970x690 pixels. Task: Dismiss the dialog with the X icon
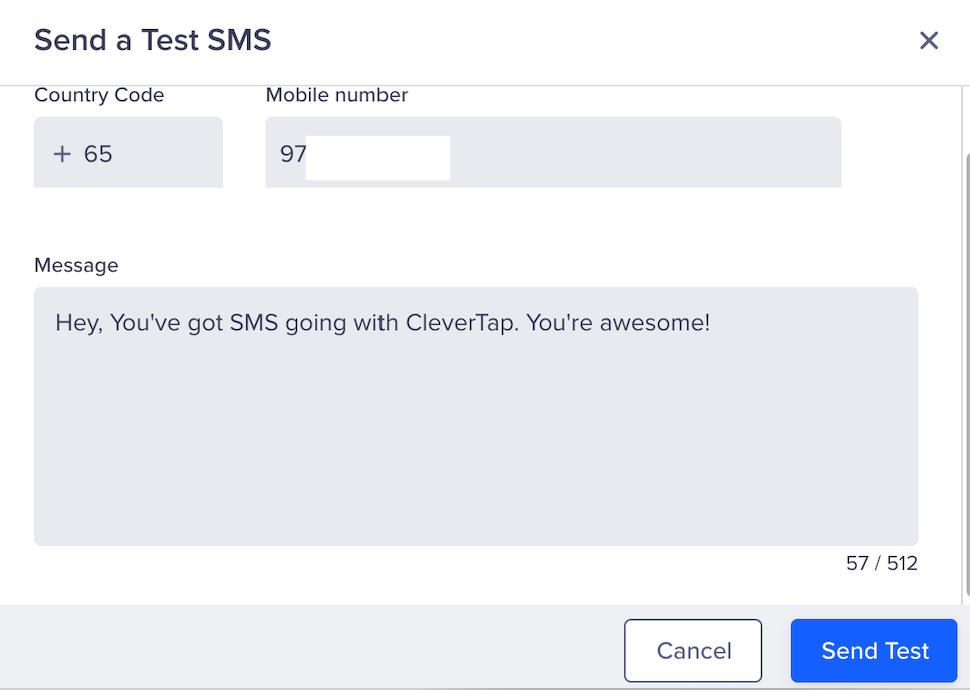pyautogui.click(x=929, y=41)
